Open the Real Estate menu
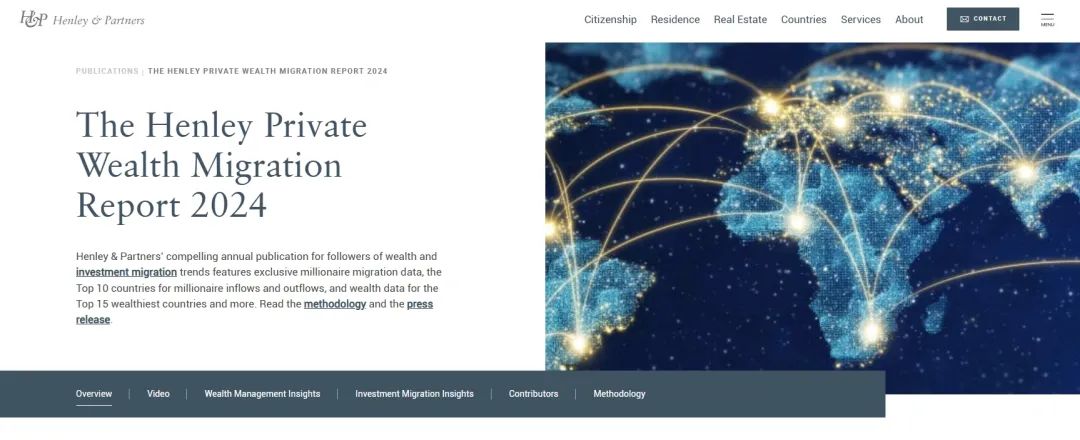Screen dimensions: 1080x440 click(x=740, y=19)
